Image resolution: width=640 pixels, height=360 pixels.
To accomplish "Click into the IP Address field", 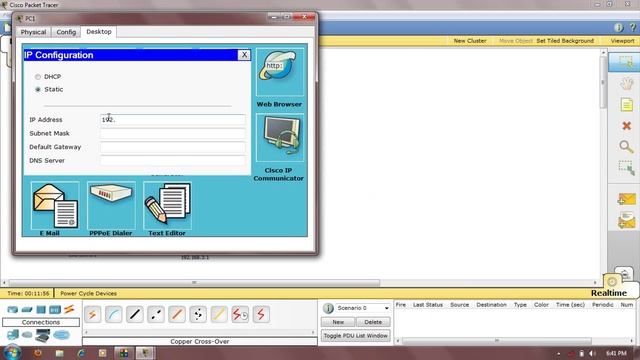I will coord(173,120).
